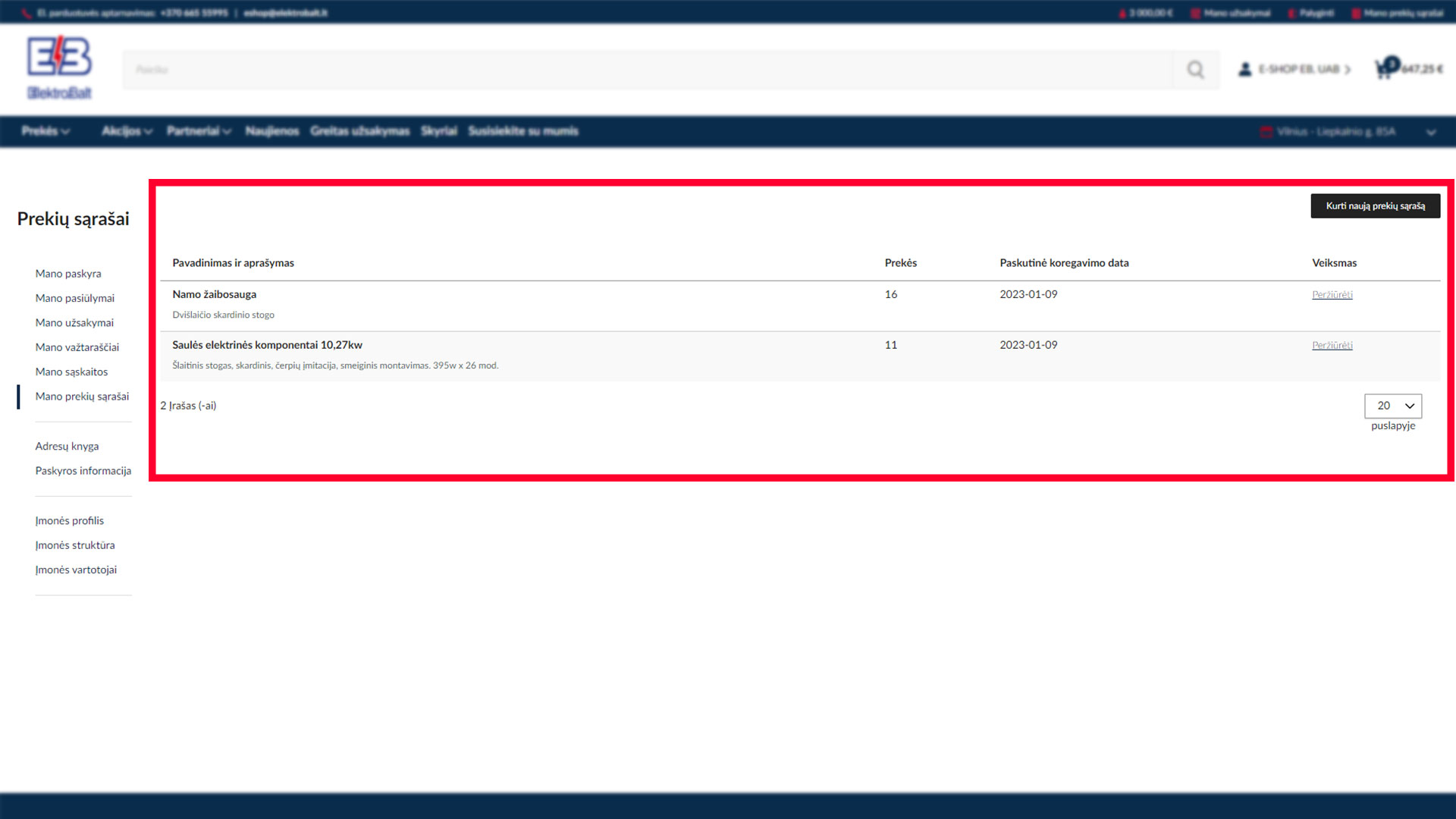Expand the store location chevron
The image size is (1456, 819).
click(1430, 132)
